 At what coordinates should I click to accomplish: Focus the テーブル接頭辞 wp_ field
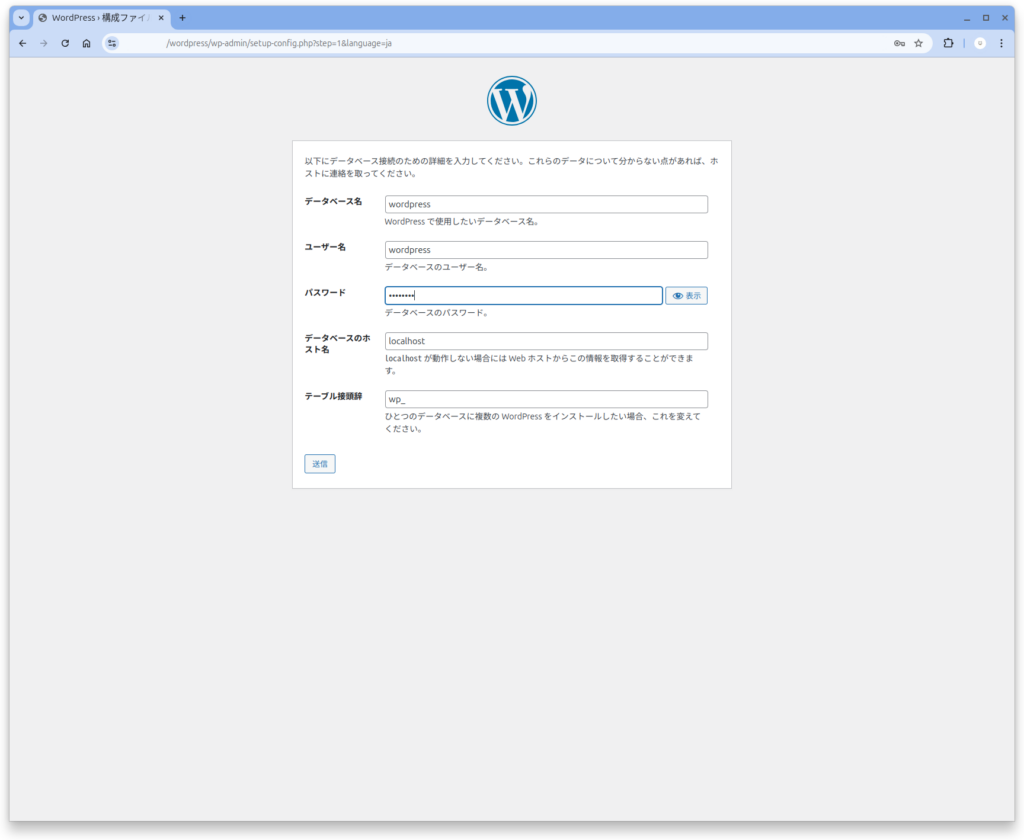point(546,399)
